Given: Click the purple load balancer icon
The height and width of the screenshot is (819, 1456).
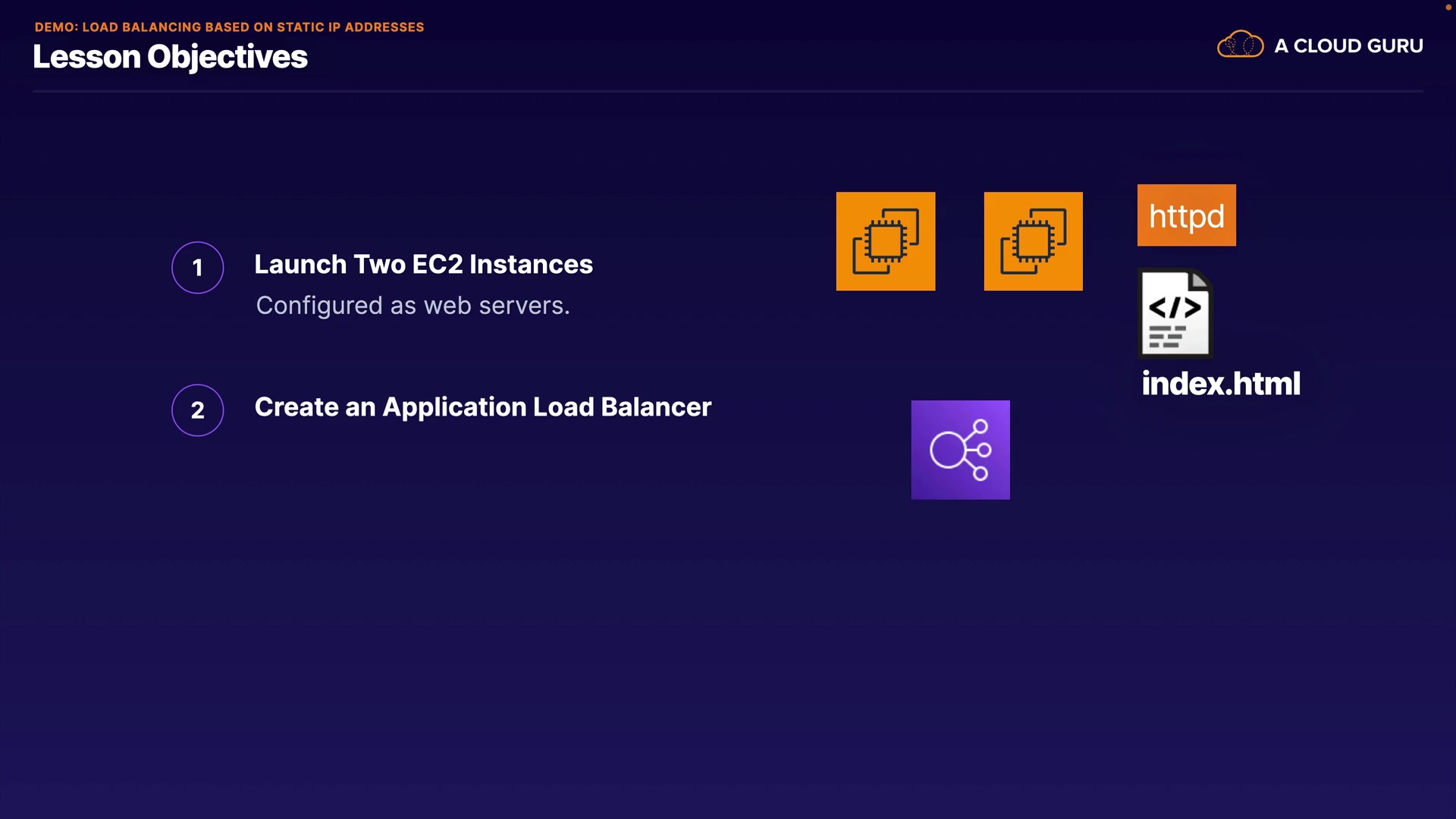Looking at the screenshot, I should click(x=960, y=450).
